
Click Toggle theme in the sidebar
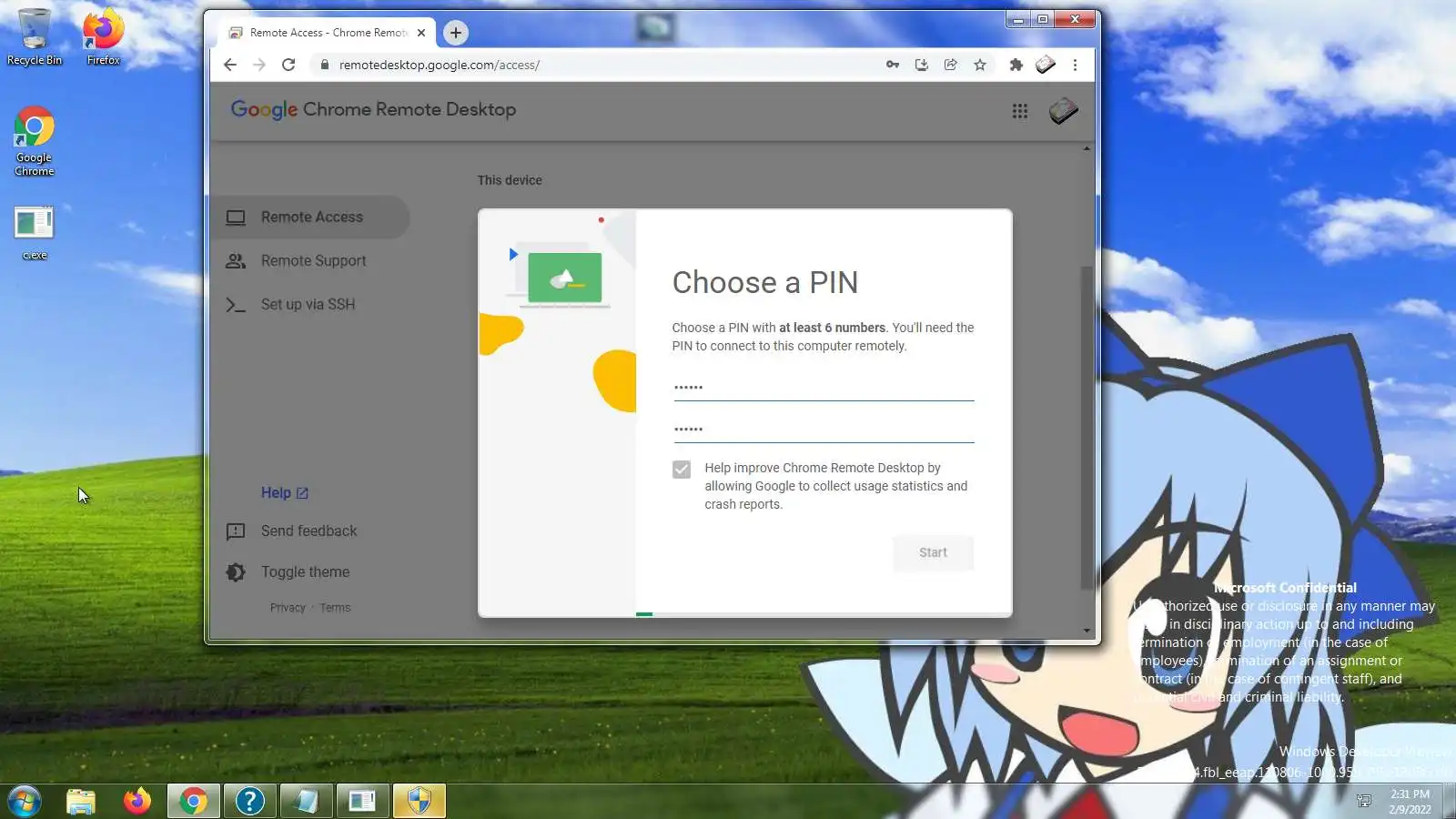point(288,572)
